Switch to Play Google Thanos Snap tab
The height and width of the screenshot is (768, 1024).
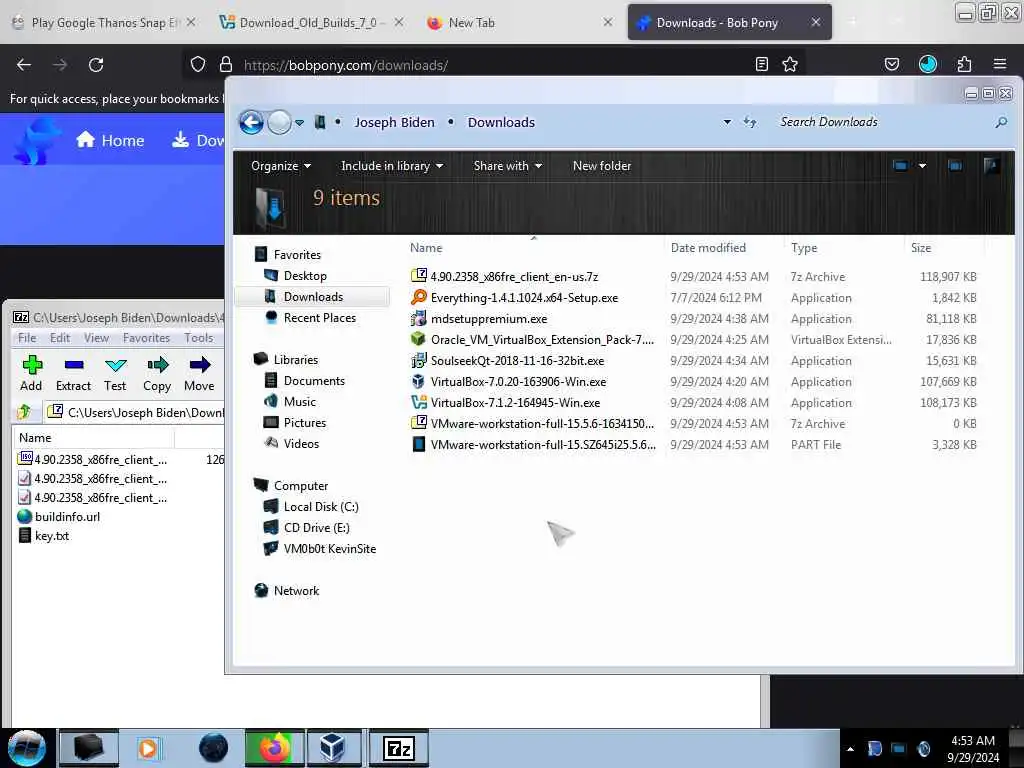pos(104,22)
